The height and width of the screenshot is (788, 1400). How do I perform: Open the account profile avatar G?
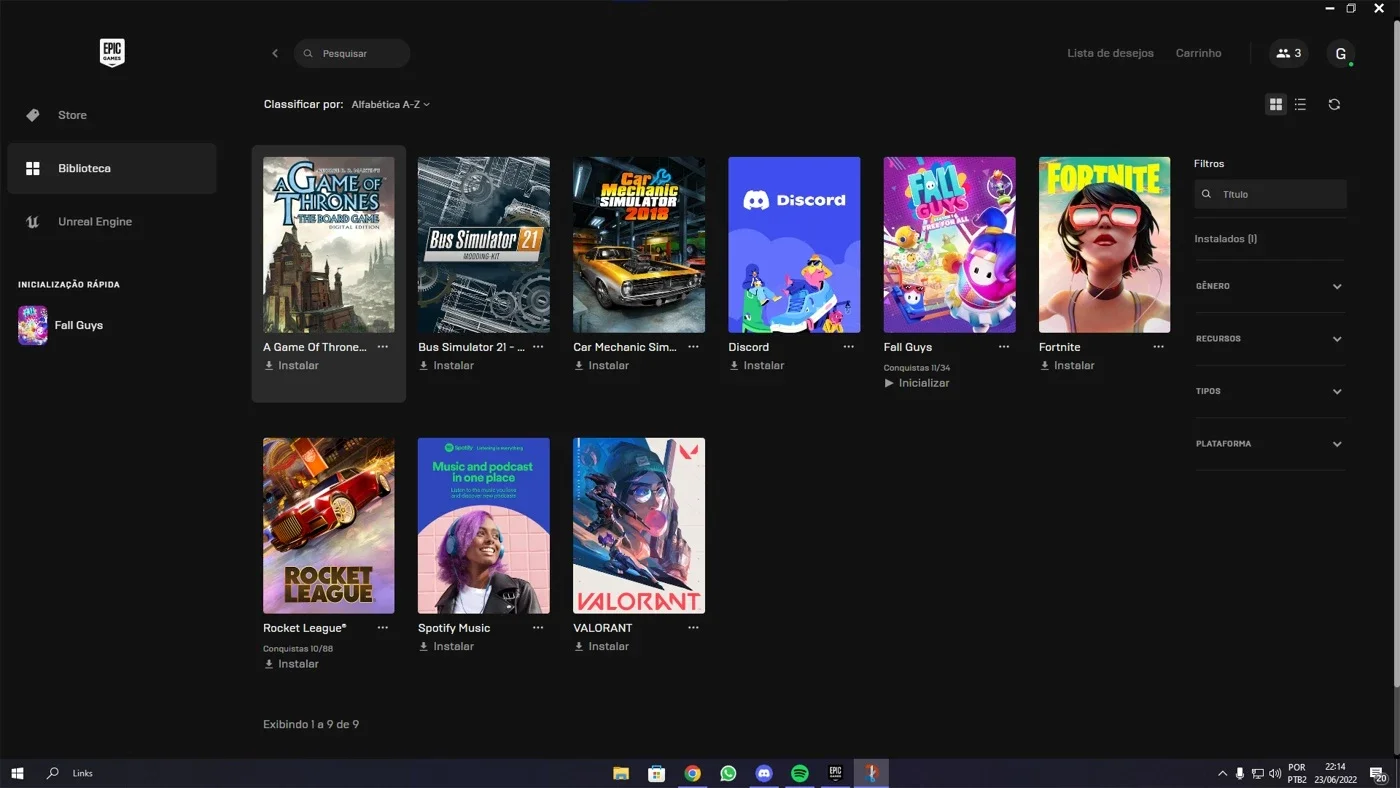click(x=1341, y=54)
